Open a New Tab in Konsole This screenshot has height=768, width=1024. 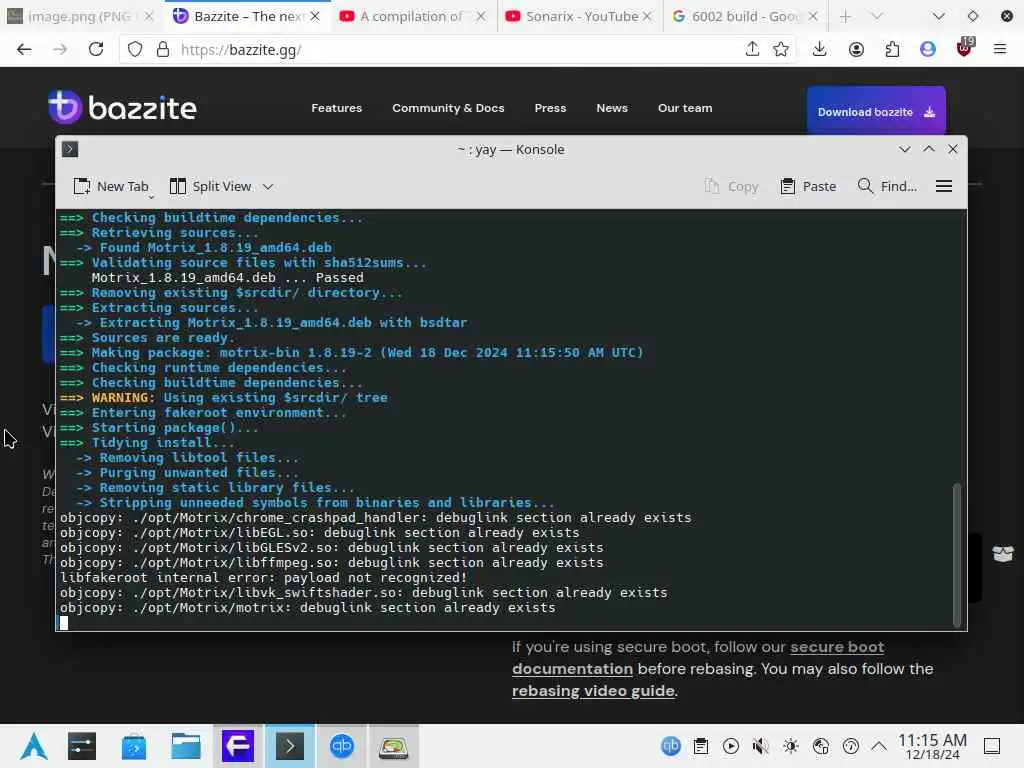click(112, 187)
